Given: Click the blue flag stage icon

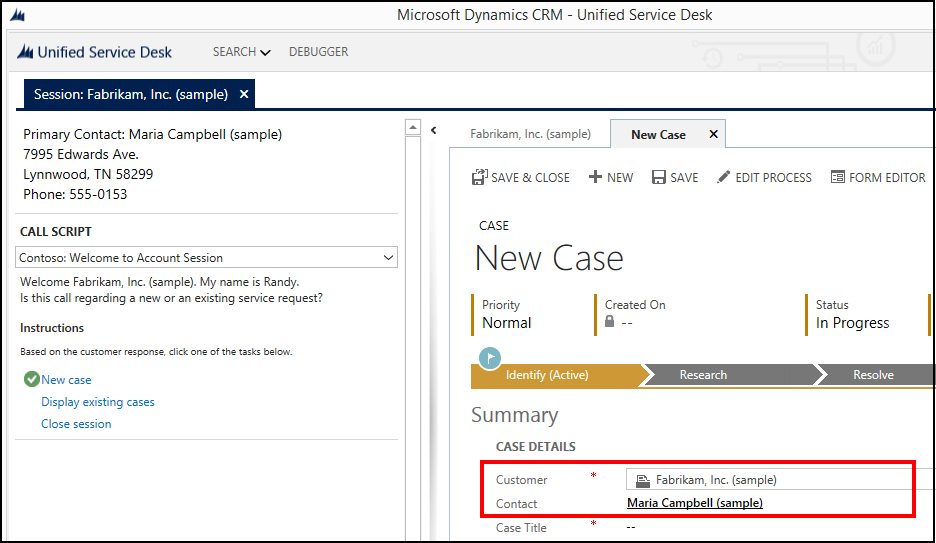Looking at the screenshot, I should pyautogui.click(x=490, y=358).
